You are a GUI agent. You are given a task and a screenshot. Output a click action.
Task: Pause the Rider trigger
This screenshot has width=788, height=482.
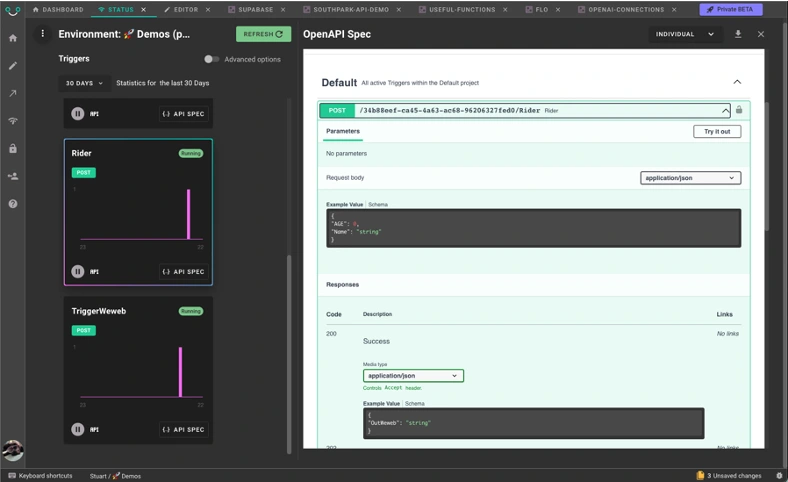77,271
